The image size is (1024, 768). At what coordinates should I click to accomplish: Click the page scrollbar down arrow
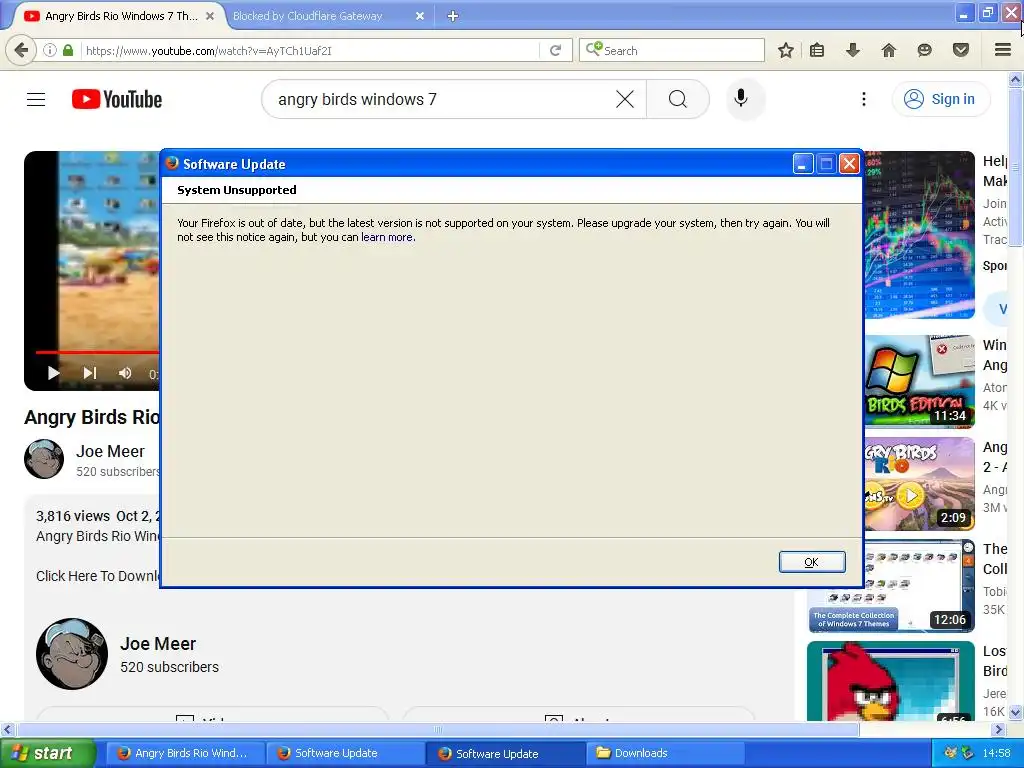pos(1015,712)
